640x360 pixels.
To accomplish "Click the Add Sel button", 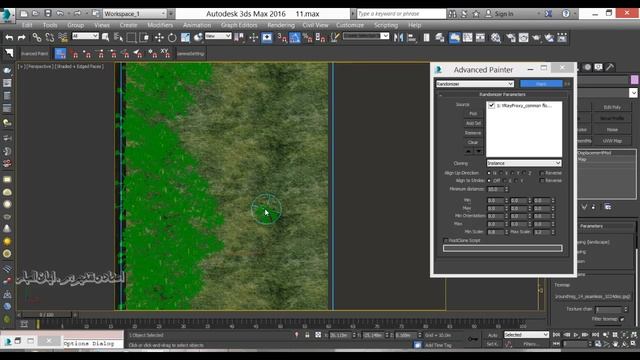I will [473, 123].
